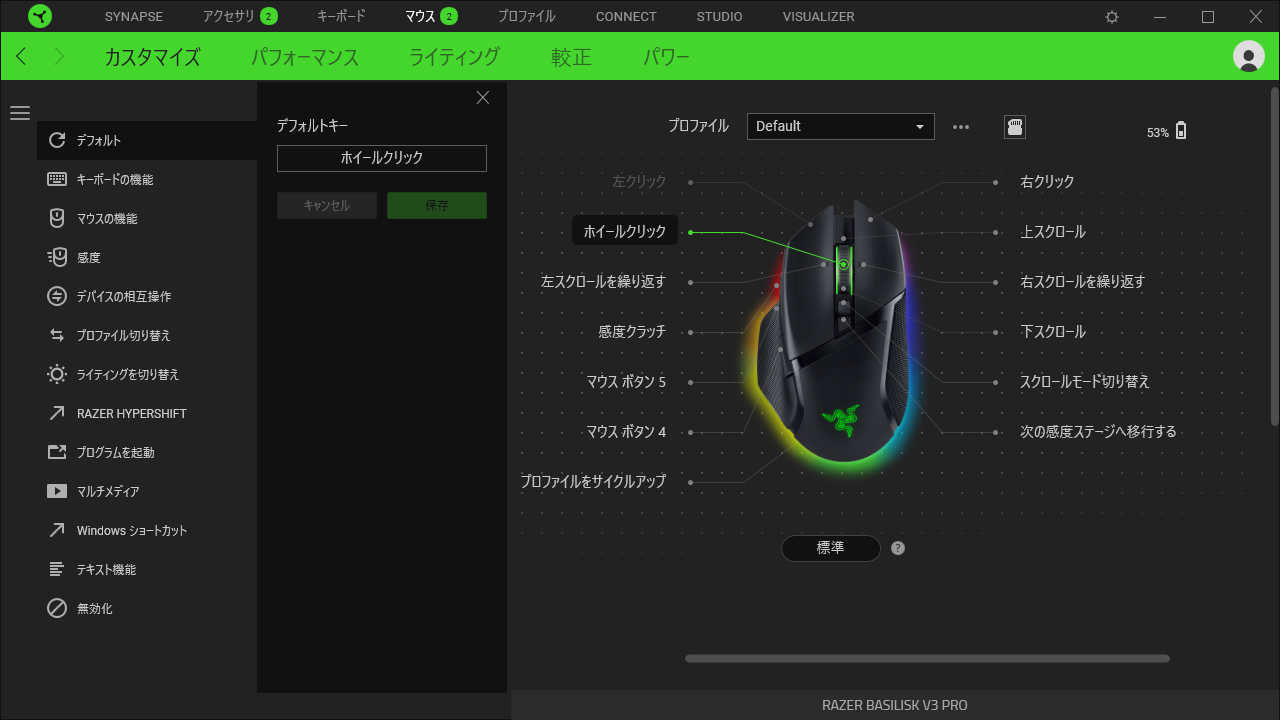
Task: Open settings gear in title bar
Action: coord(1112,17)
